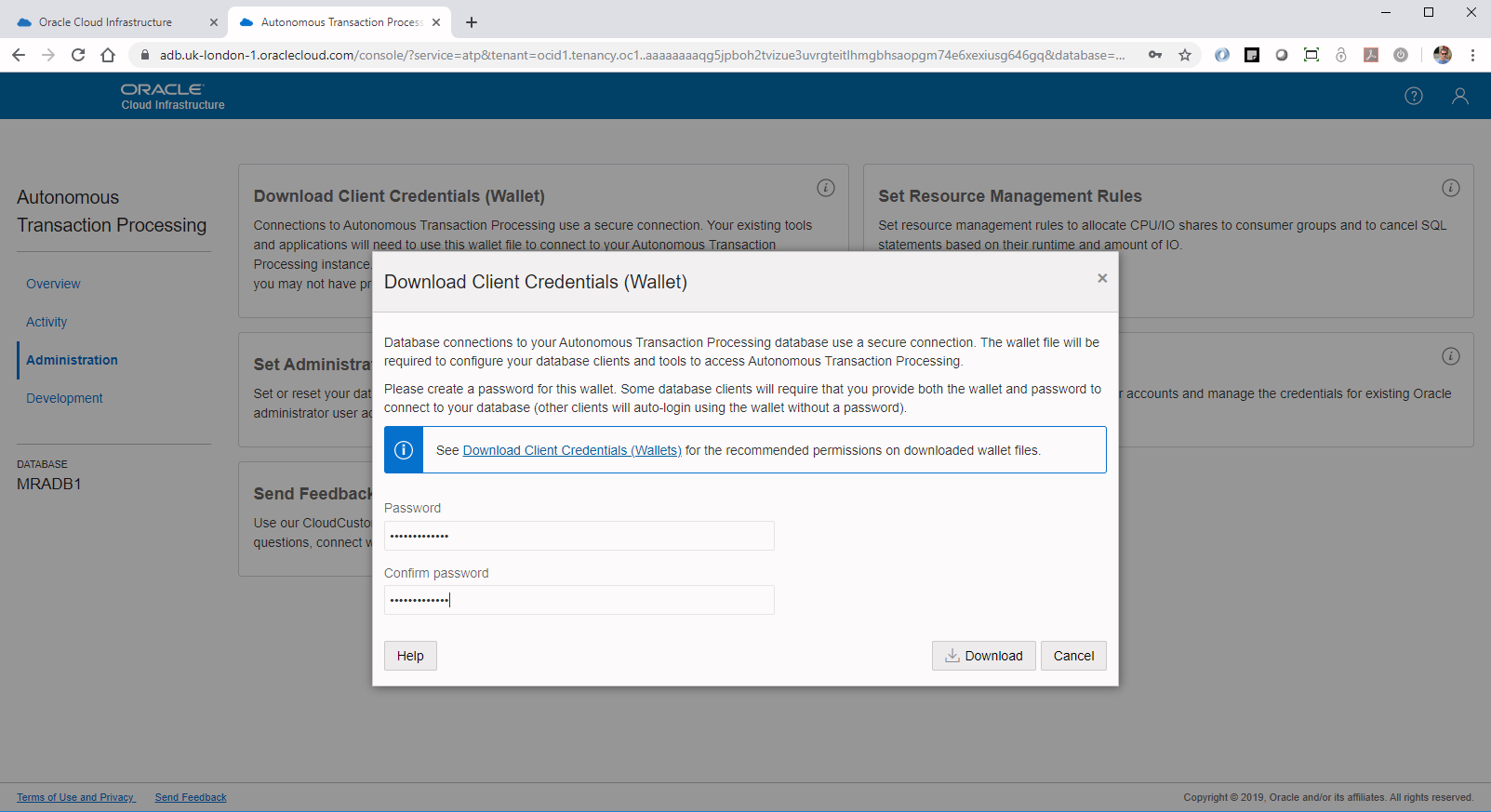Click the Chrome profile avatar
1491x812 pixels.
coord(1443,55)
